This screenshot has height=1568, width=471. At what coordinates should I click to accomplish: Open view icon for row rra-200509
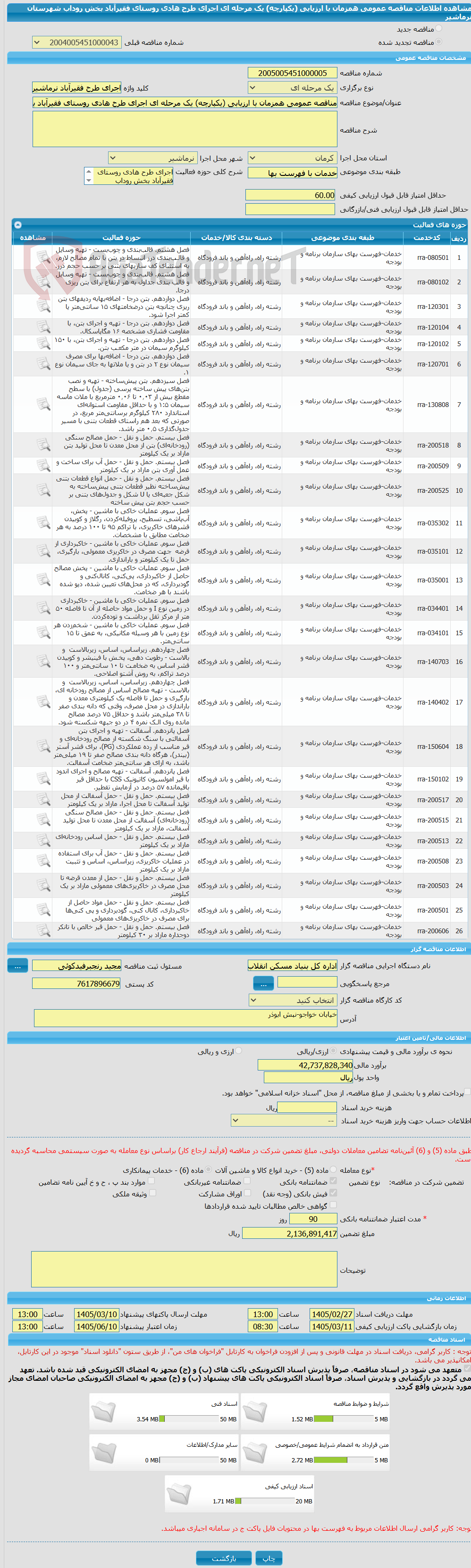(x=42, y=465)
